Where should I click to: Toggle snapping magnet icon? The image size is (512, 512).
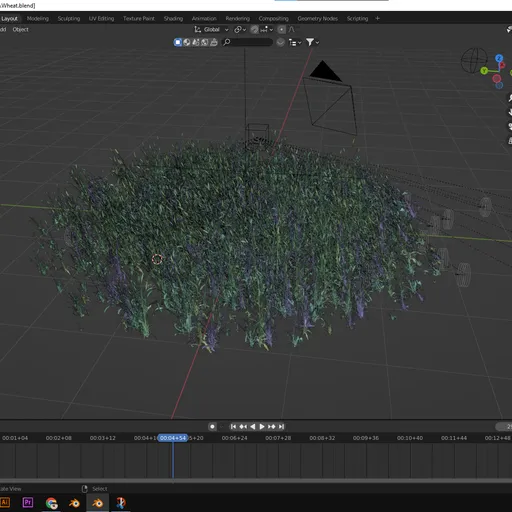255,30
